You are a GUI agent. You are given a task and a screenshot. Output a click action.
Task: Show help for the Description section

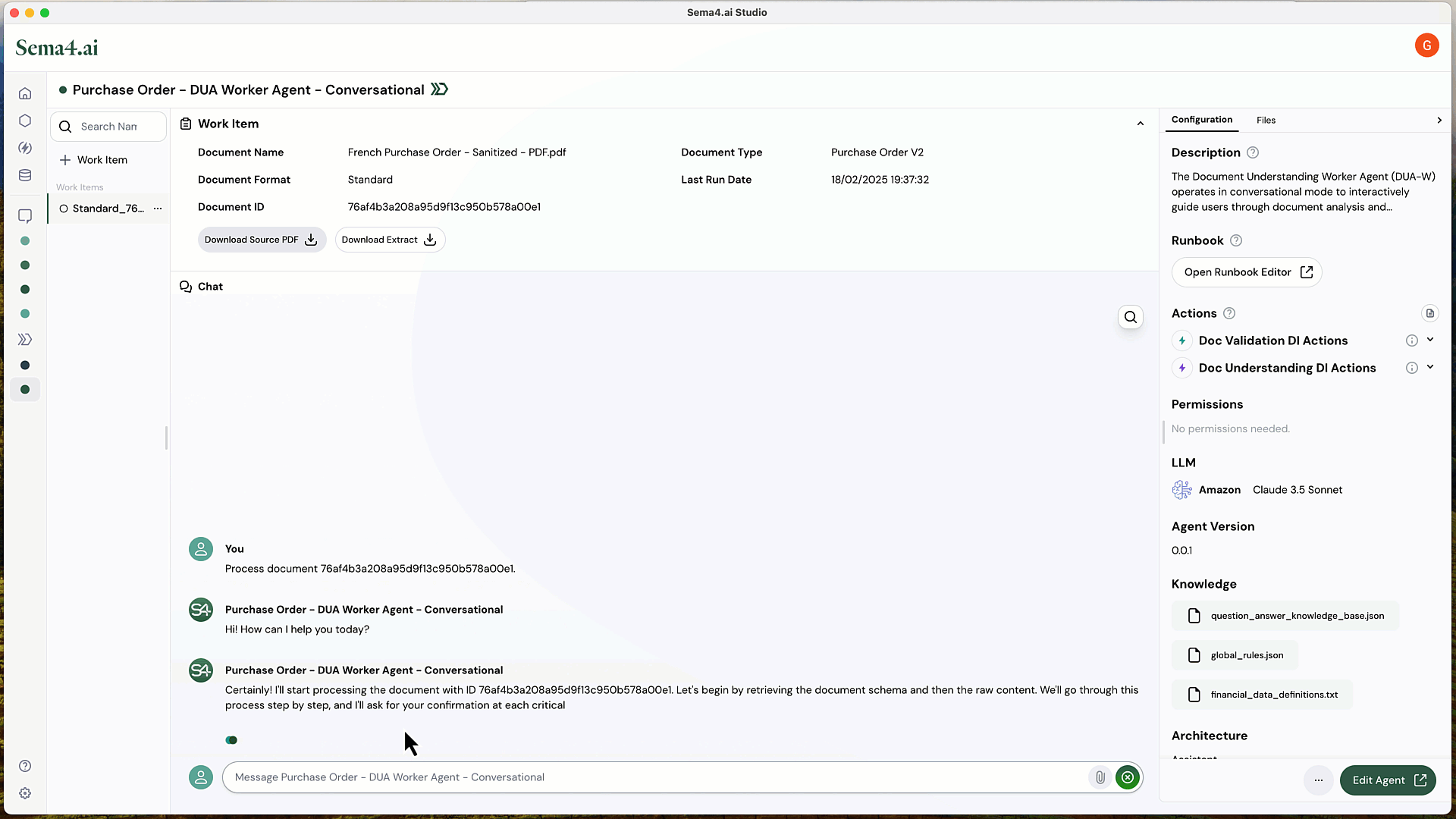(1253, 152)
